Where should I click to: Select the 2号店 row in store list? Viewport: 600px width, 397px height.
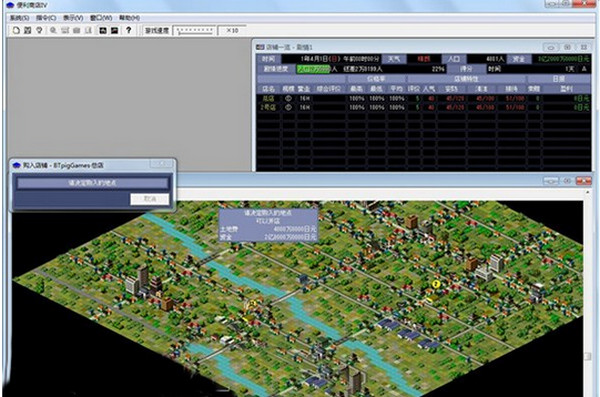click(x=423, y=108)
